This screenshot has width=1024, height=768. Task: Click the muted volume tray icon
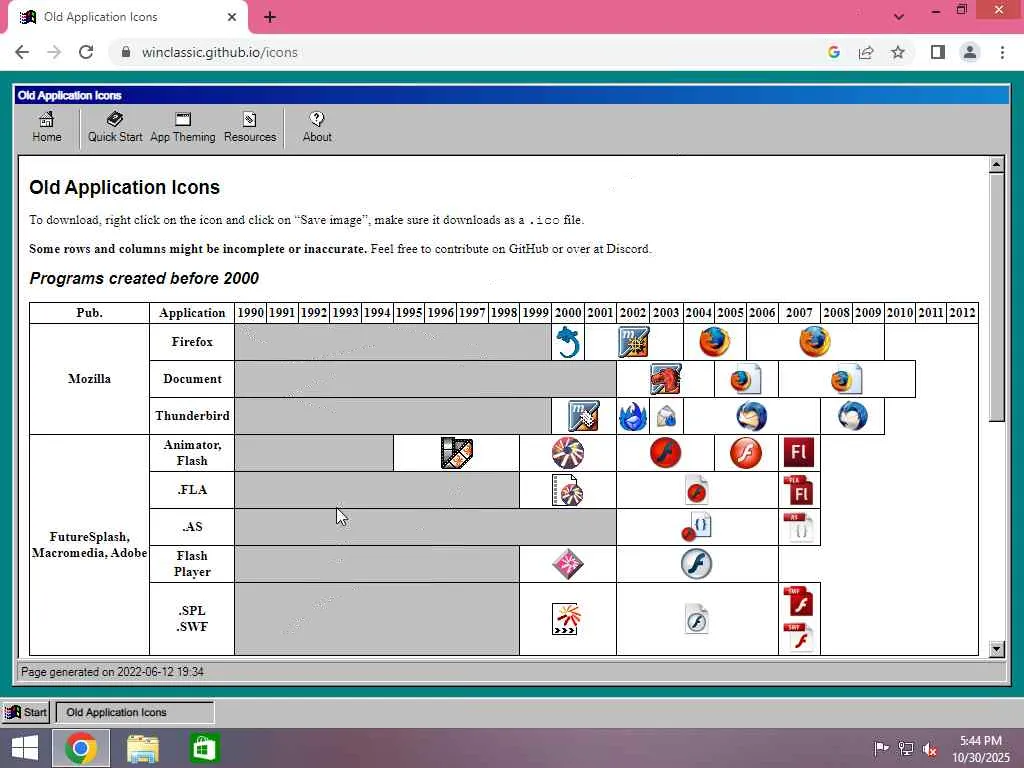point(930,749)
